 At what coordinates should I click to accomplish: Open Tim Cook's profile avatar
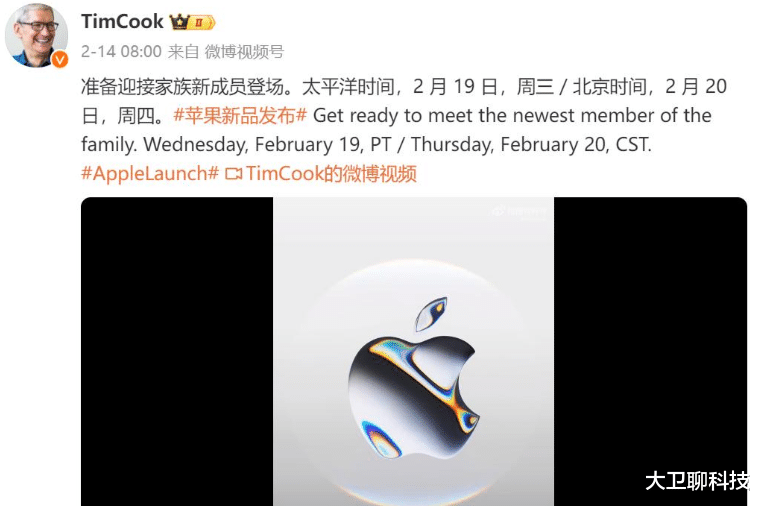click(x=36, y=36)
